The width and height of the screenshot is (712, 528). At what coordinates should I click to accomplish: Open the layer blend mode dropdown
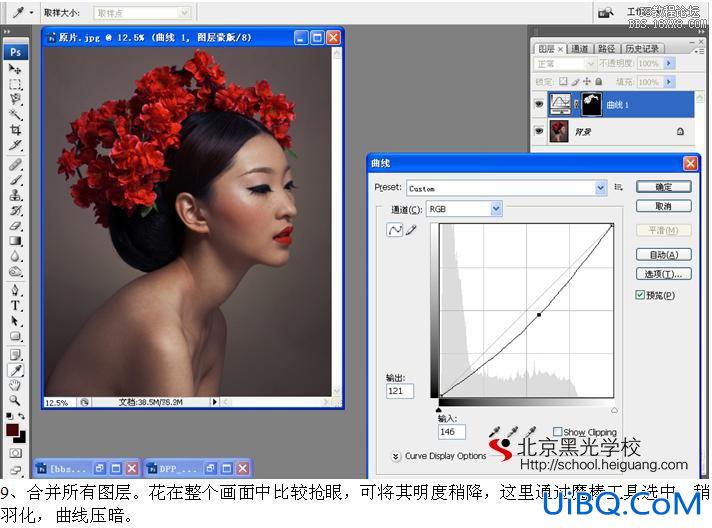[x=590, y=64]
